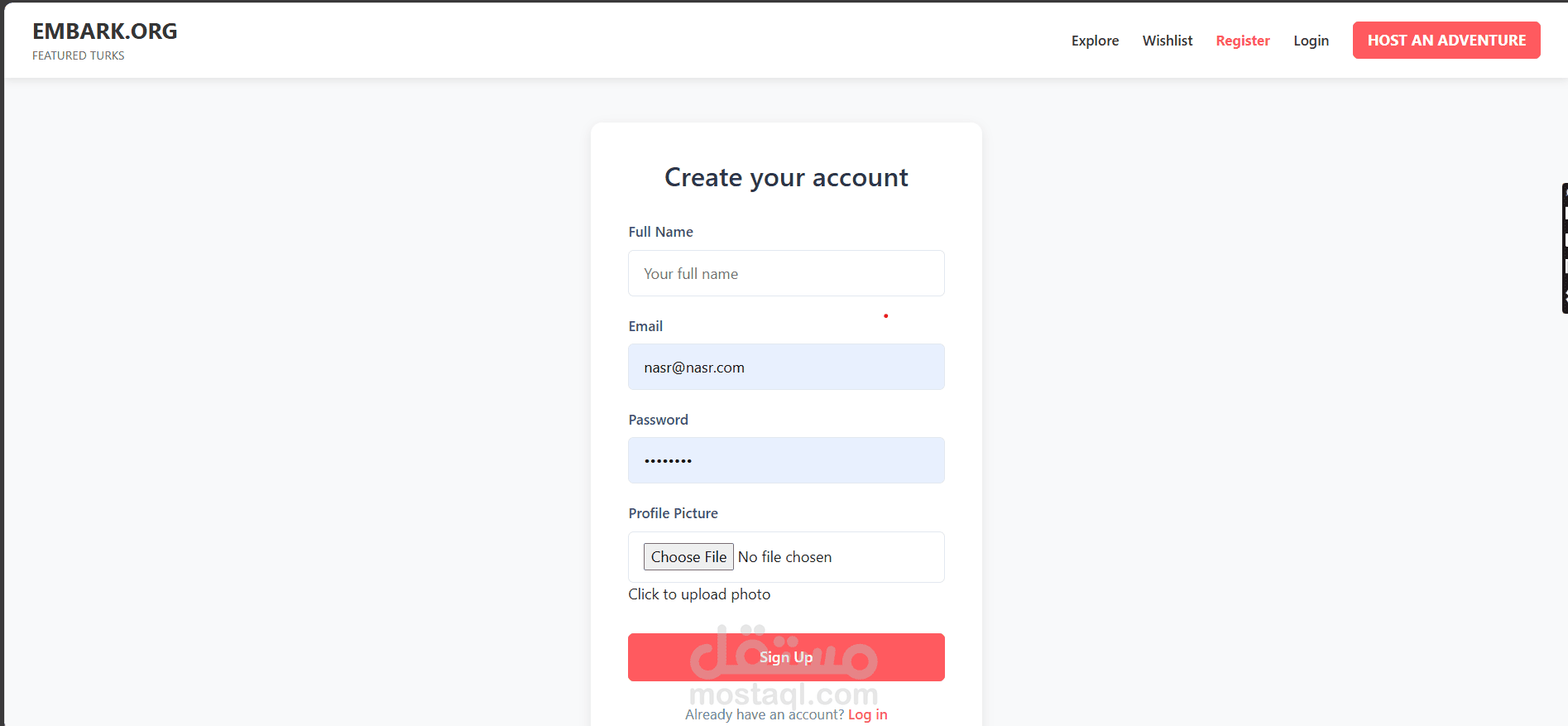
Task: Go to the Wishlist page
Action: (1167, 41)
